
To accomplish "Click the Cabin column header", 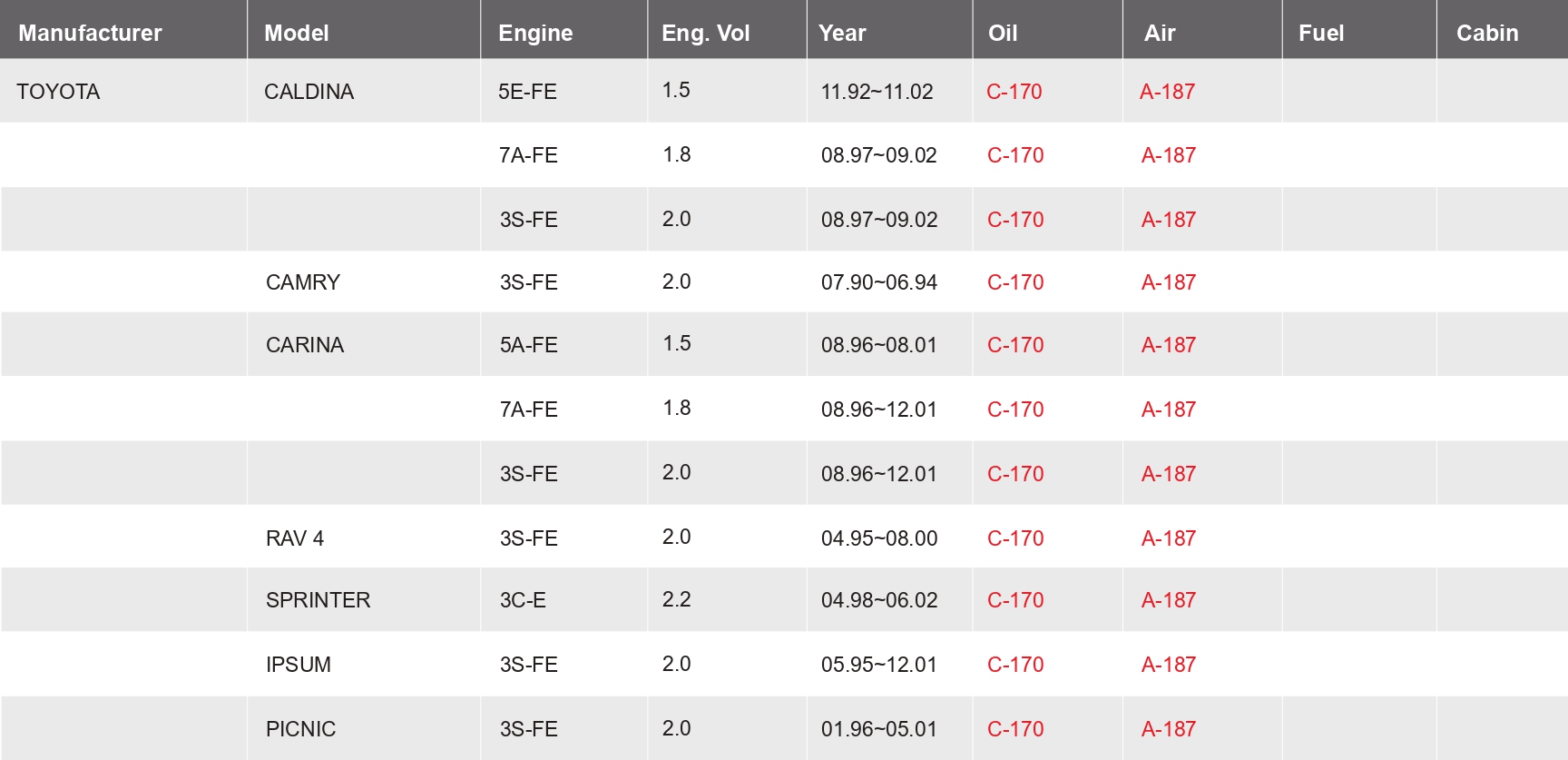I will pyautogui.click(x=1487, y=34).
